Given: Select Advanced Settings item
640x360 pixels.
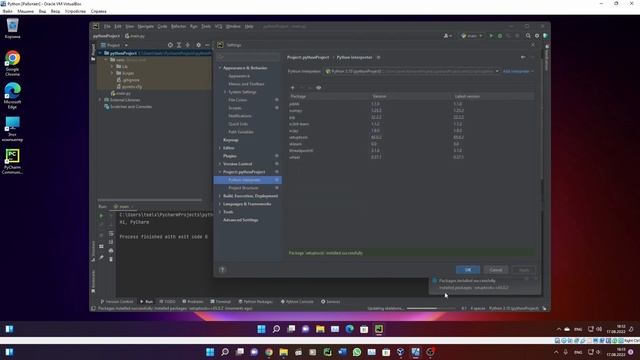Looking at the screenshot, I should (x=241, y=220).
